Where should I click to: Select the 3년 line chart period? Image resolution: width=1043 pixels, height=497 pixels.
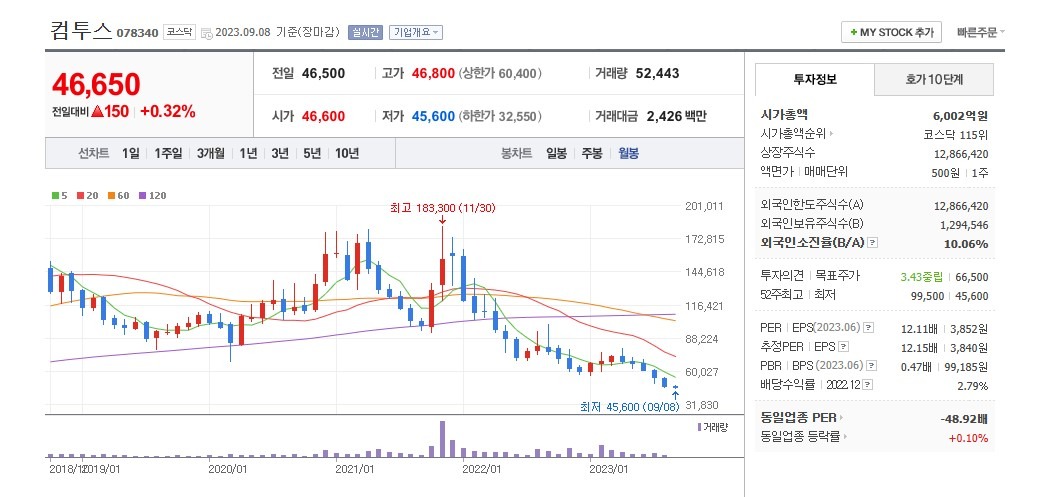tap(280, 154)
